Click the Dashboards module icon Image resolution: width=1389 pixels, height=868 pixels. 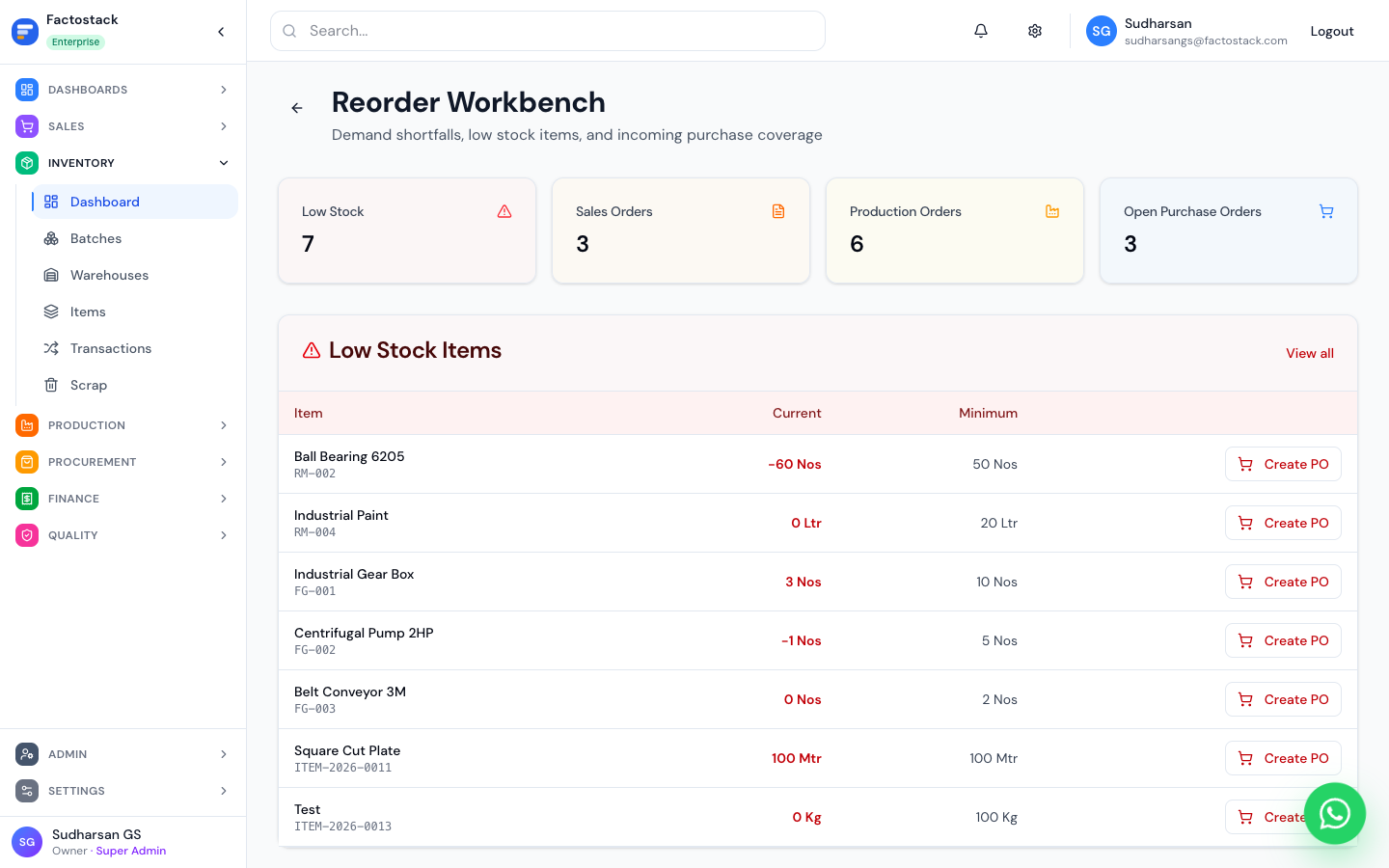(x=27, y=90)
